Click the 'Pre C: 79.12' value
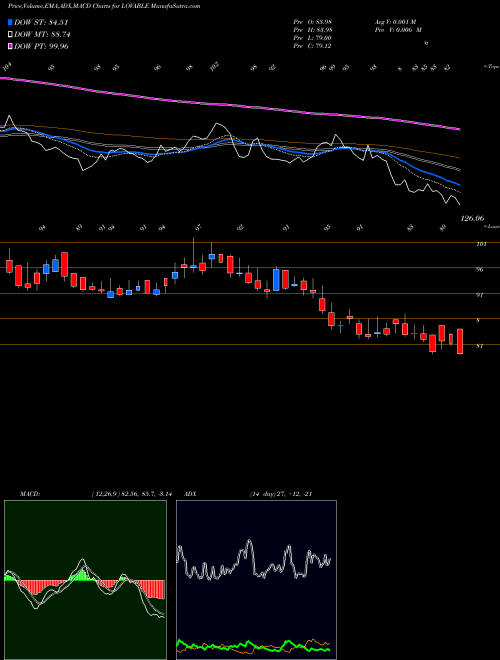500x660 pixels. click(x=312, y=46)
